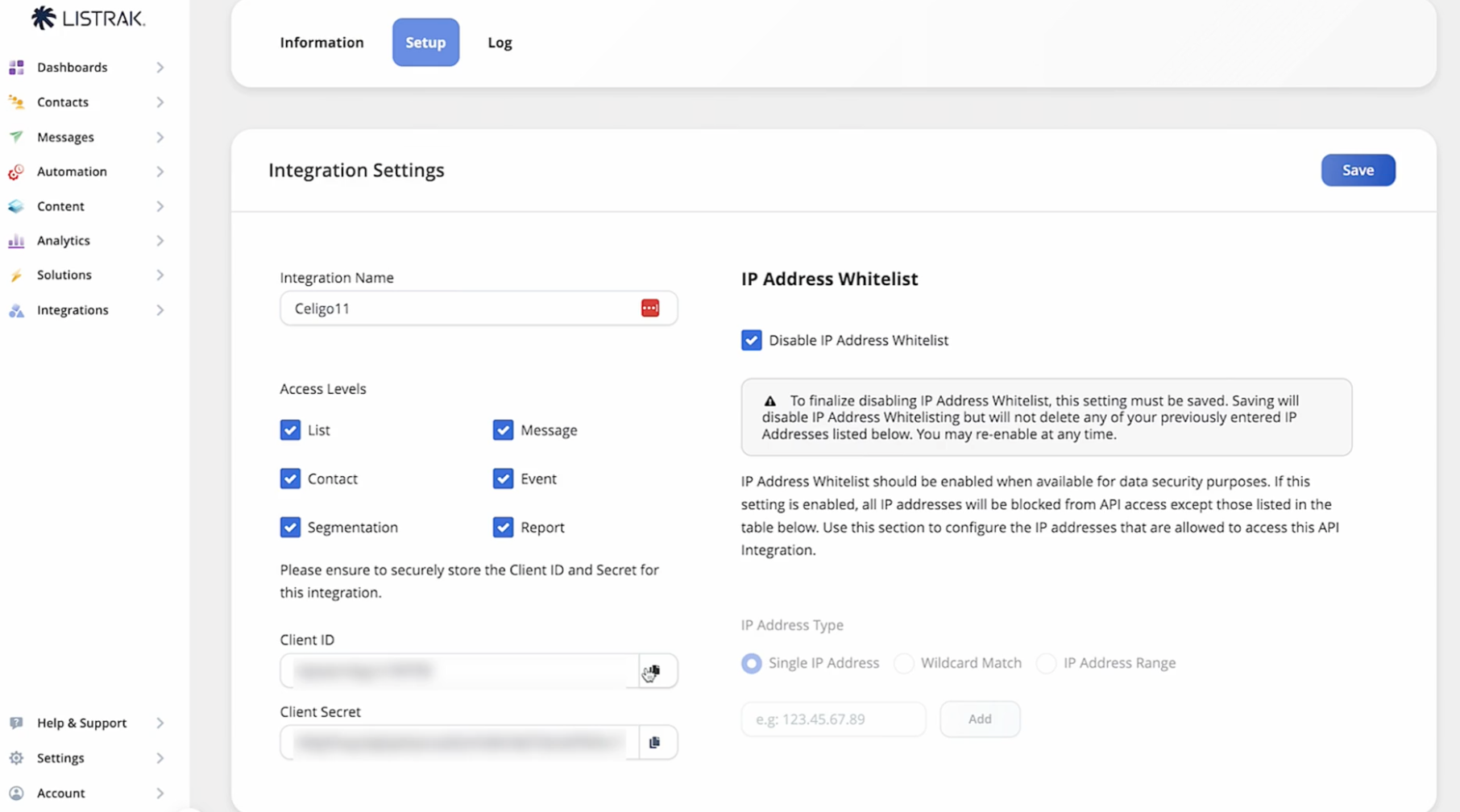The height and width of the screenshot is (812, 1460).
Task: Open the Settings gear icon
Action: click(x=16, y=758)
